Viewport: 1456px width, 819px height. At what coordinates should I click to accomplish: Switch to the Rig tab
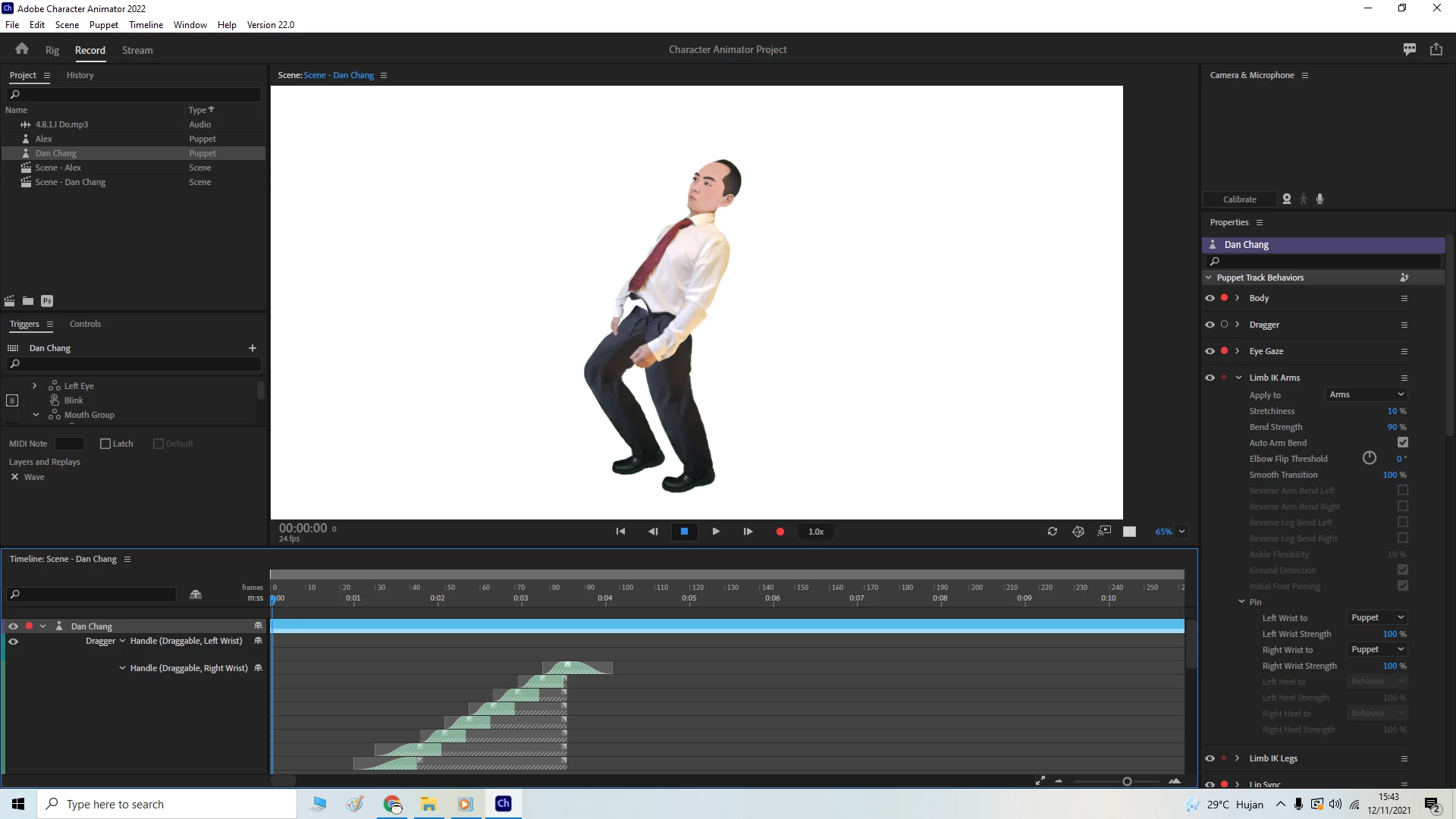[x=52, y=50]
